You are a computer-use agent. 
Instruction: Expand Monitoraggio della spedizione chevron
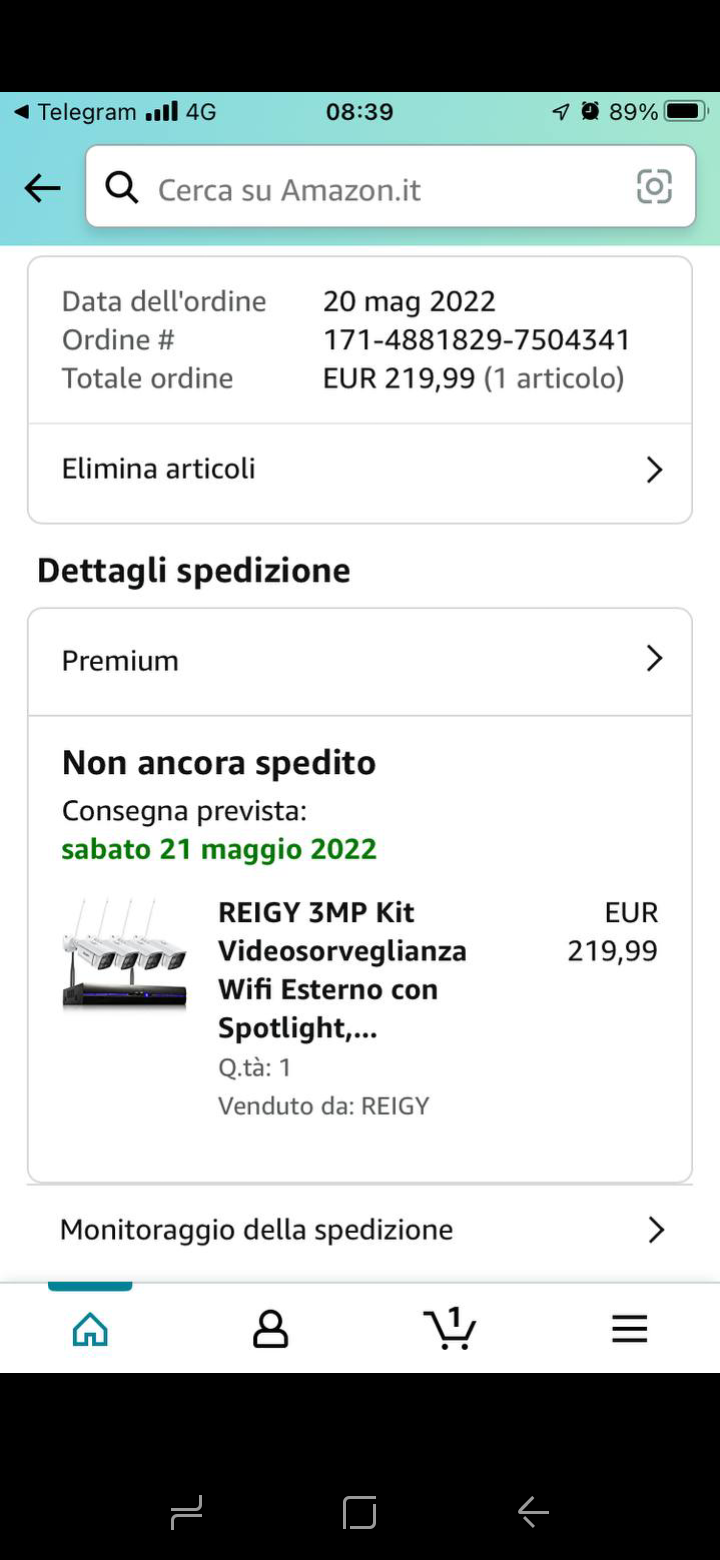coord(655,1230)
